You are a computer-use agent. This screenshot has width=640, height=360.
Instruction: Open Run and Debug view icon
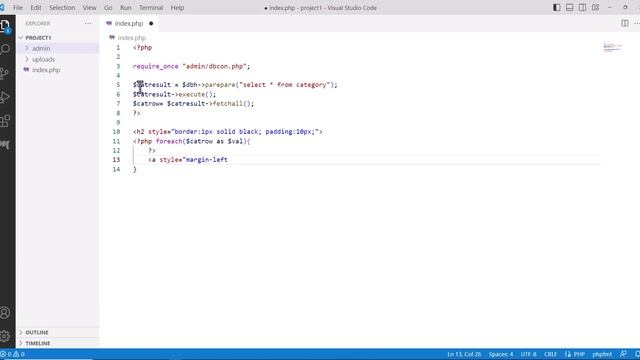[5, 97]
